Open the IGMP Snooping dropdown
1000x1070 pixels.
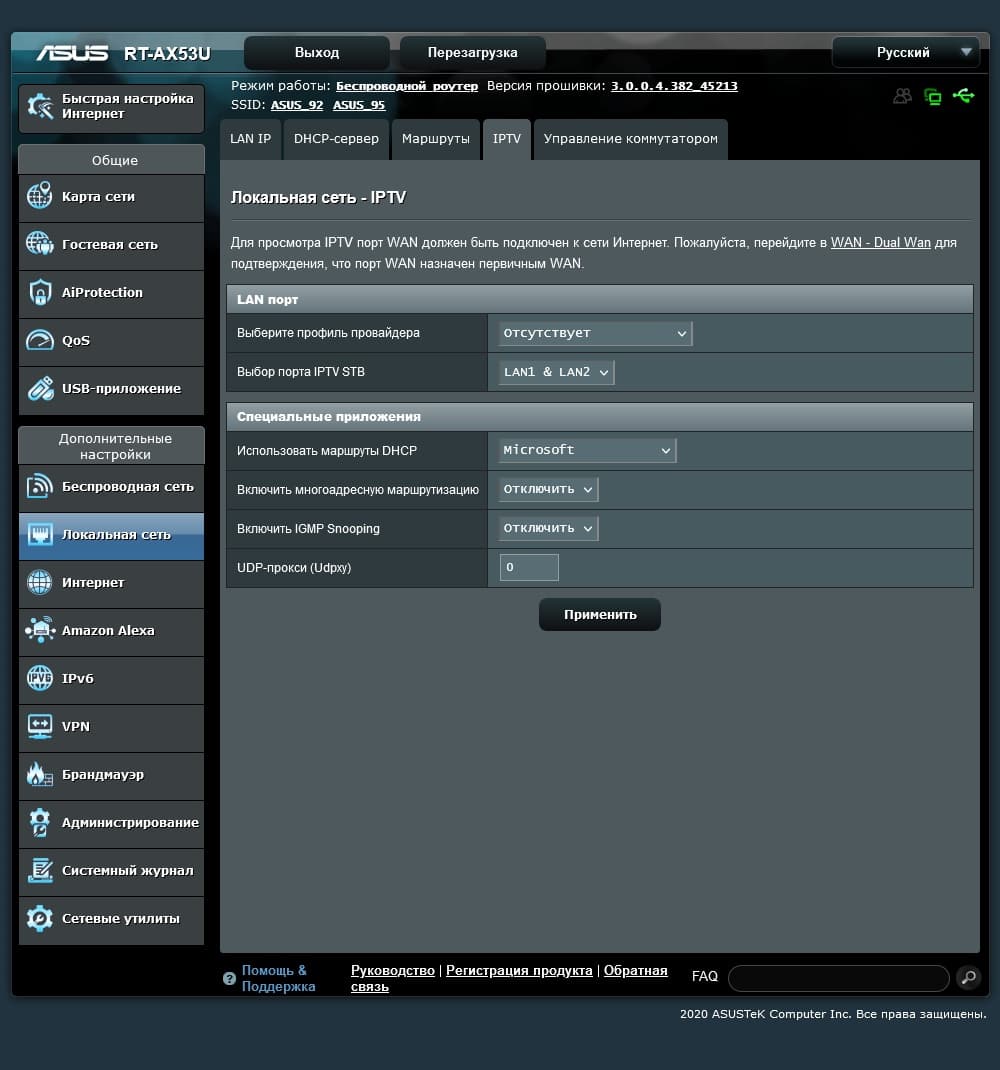click(548, 528)
